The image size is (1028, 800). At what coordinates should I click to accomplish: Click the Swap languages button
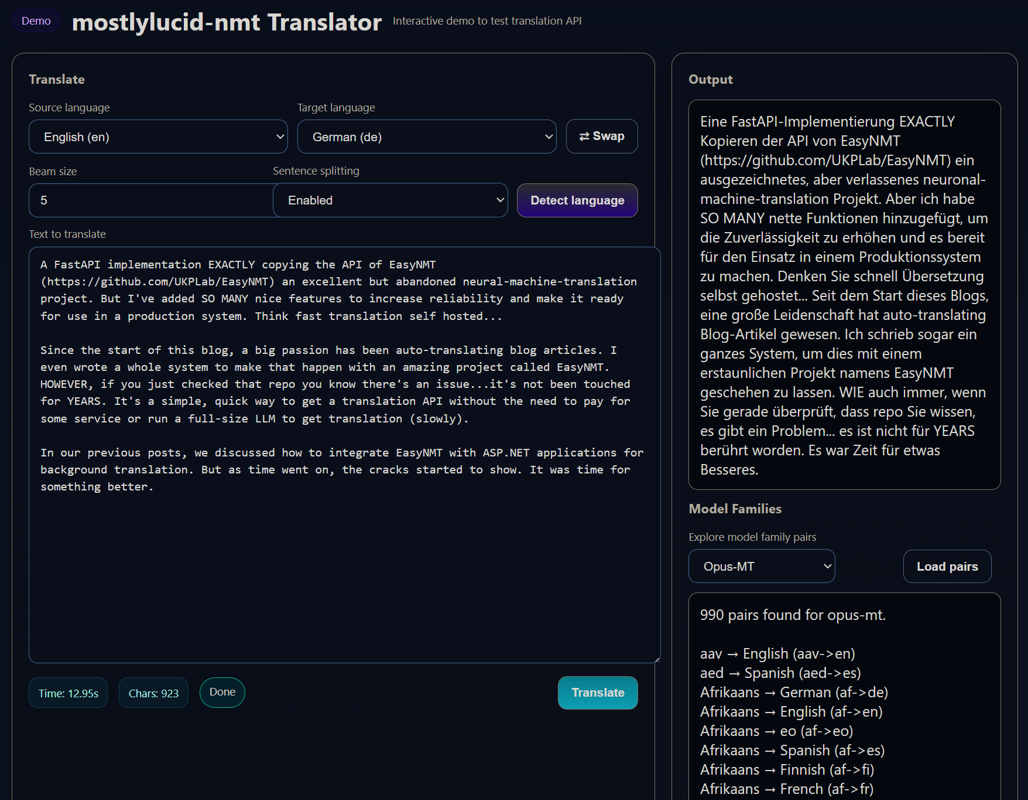click(602, 136)
